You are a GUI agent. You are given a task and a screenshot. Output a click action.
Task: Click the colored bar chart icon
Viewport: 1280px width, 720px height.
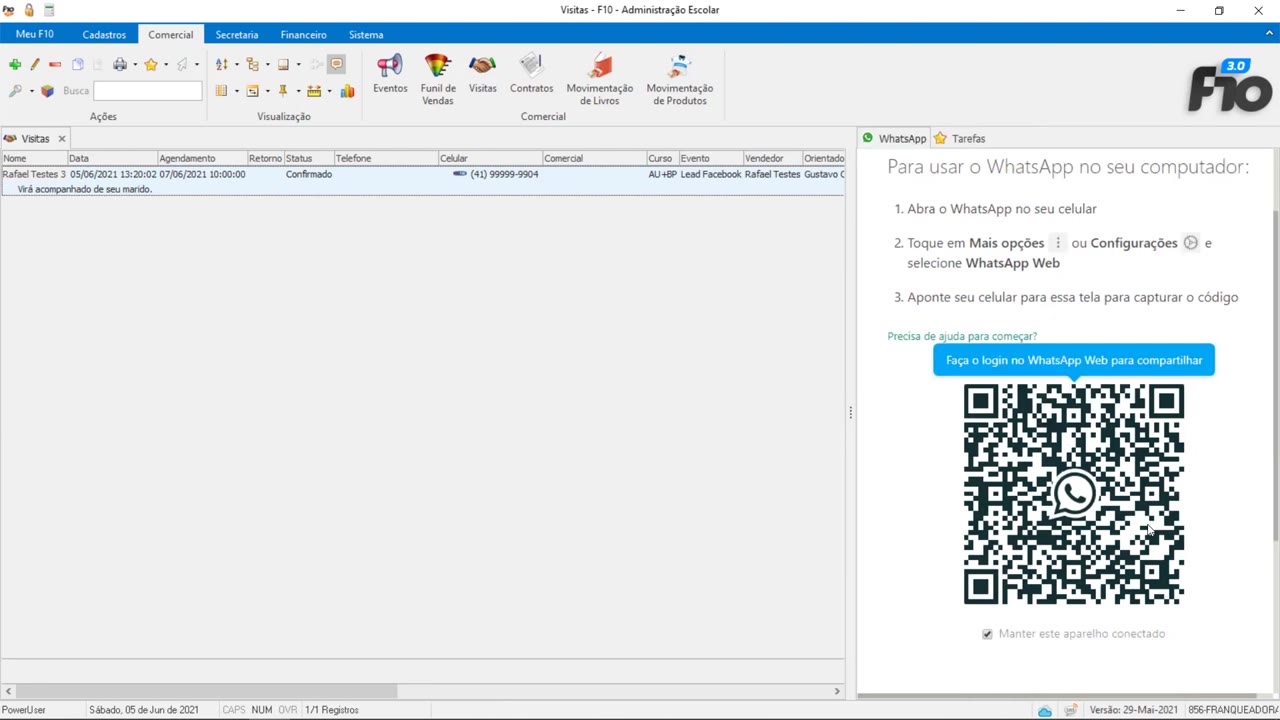347,91
